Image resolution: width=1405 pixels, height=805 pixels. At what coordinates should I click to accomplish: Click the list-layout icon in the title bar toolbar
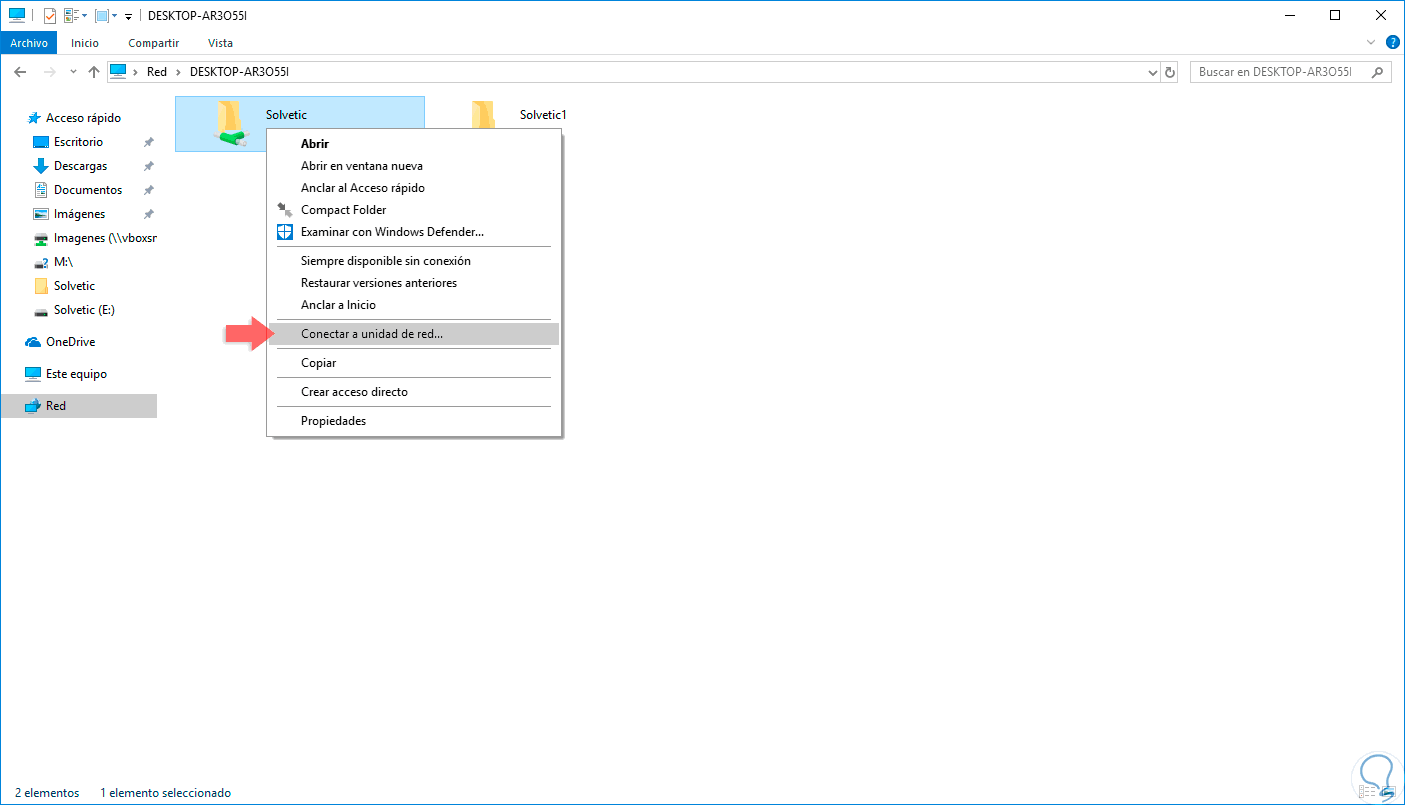pyautogui.click(x=71, y=15)
